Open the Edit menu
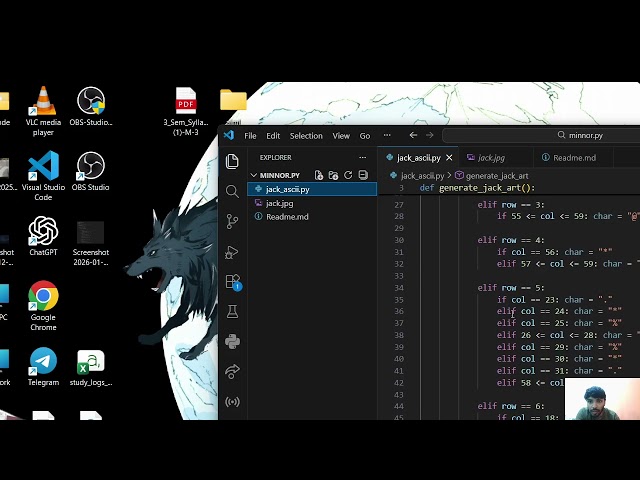 273,136
